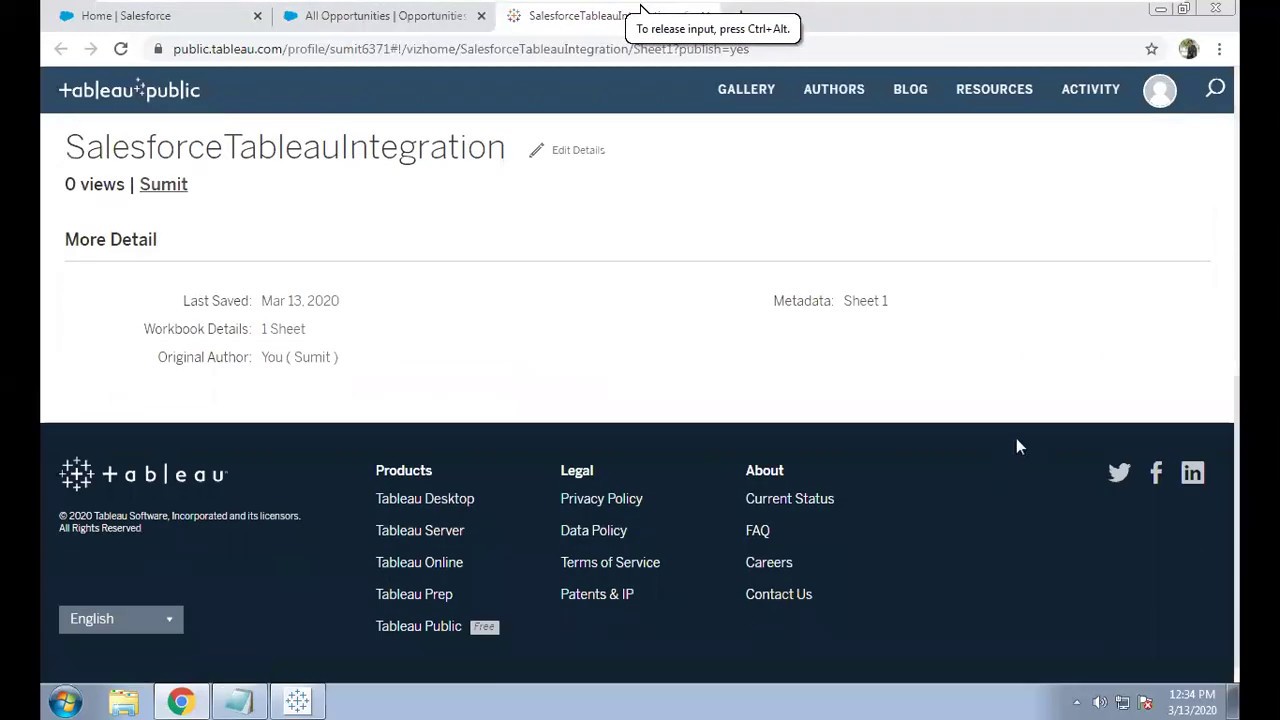Open the English language dropdown
This screenshot has width=1280, height=720.
(121, 619)
